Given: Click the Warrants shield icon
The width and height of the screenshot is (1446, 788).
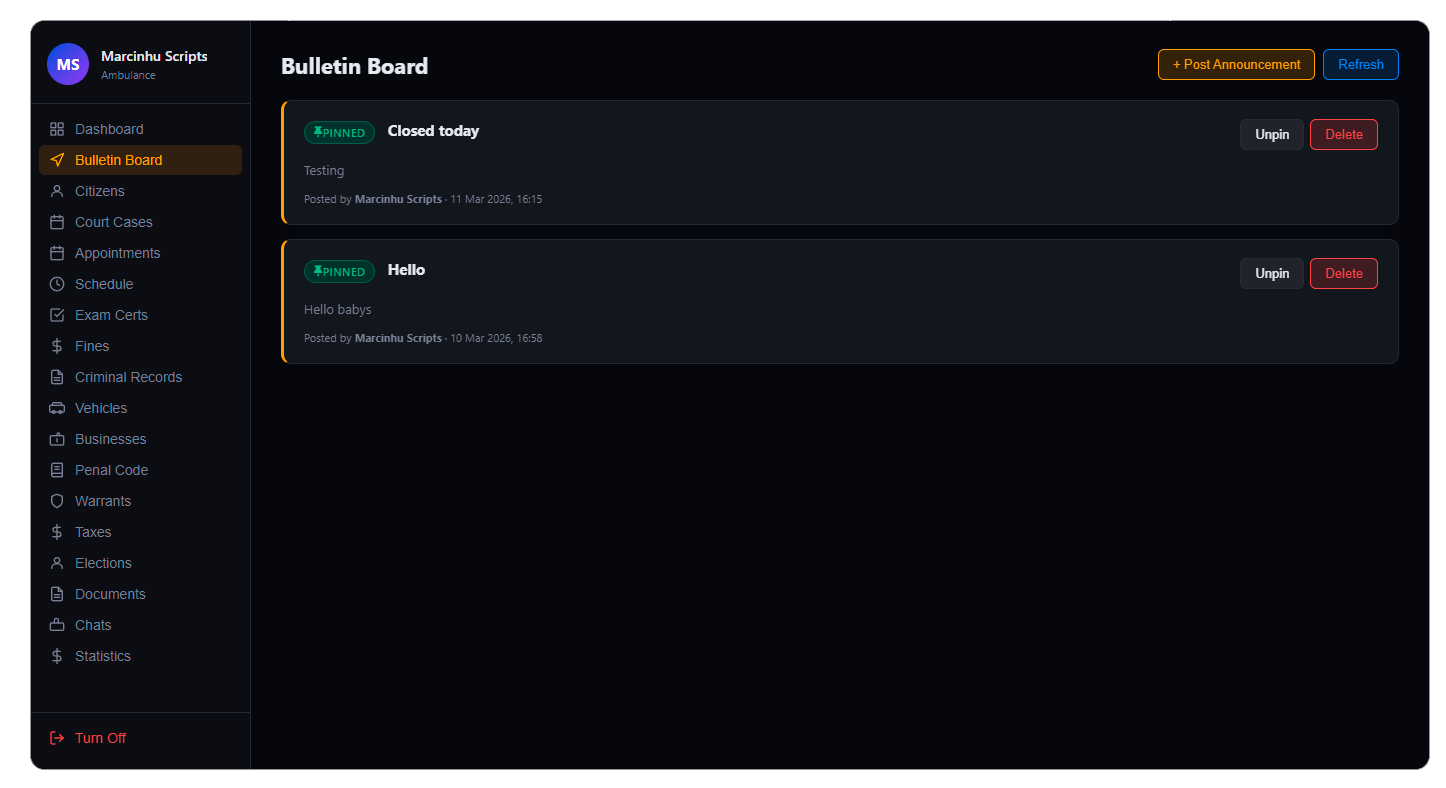Looking at the screenshot, I should pyautogui.click(x=57, y=501).
